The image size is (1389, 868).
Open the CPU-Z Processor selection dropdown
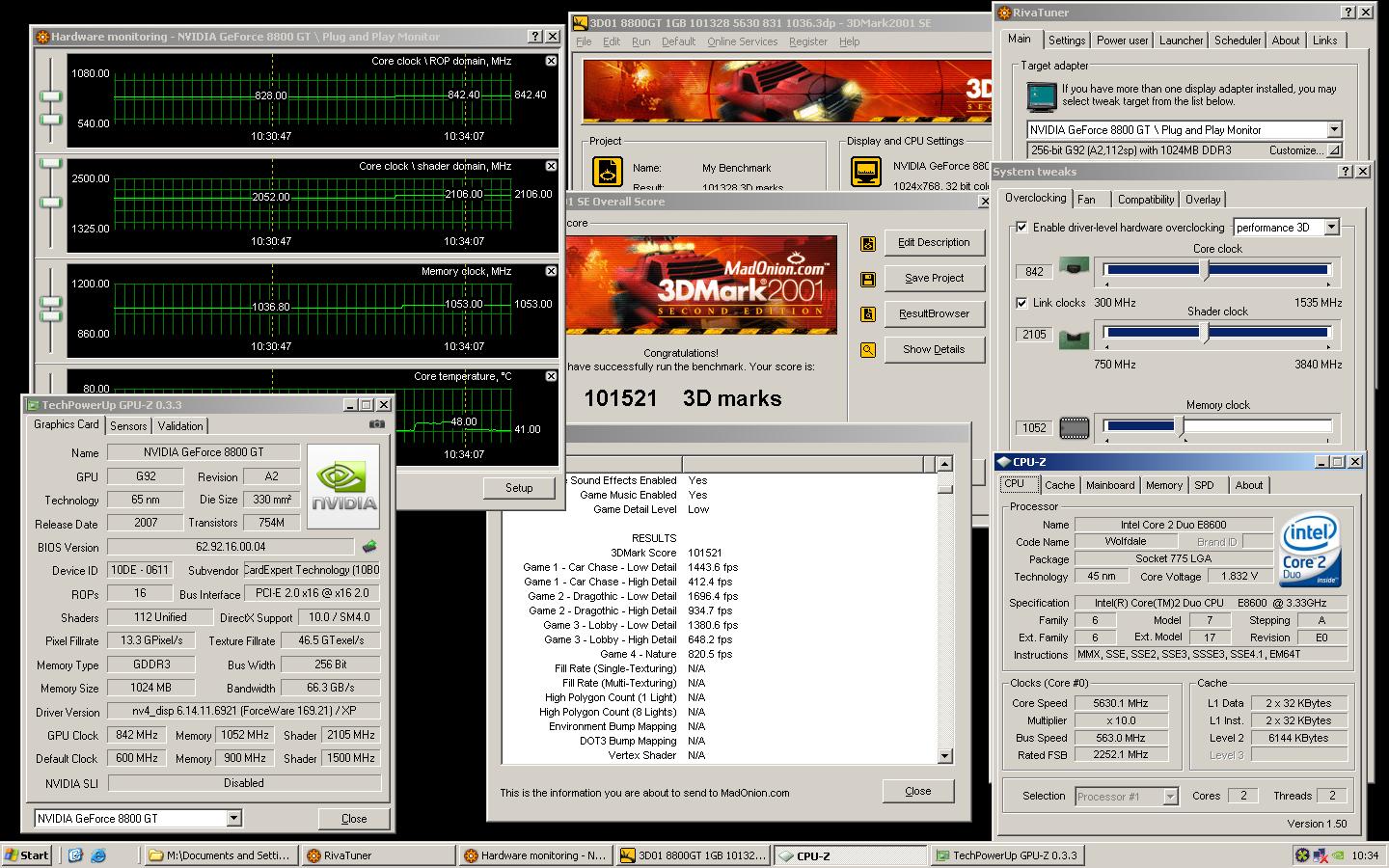pos(1170,797)
